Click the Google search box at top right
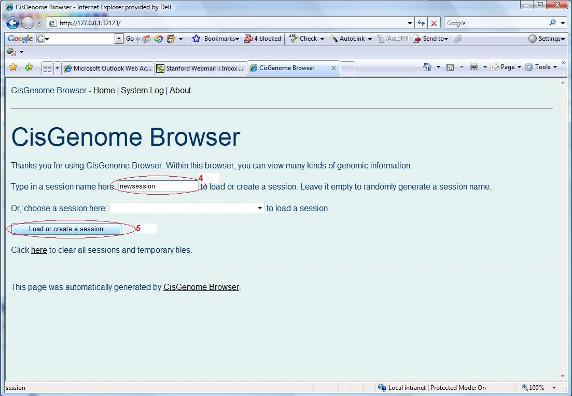Viewport: 572px width, 396px height. tap(496, 23)
